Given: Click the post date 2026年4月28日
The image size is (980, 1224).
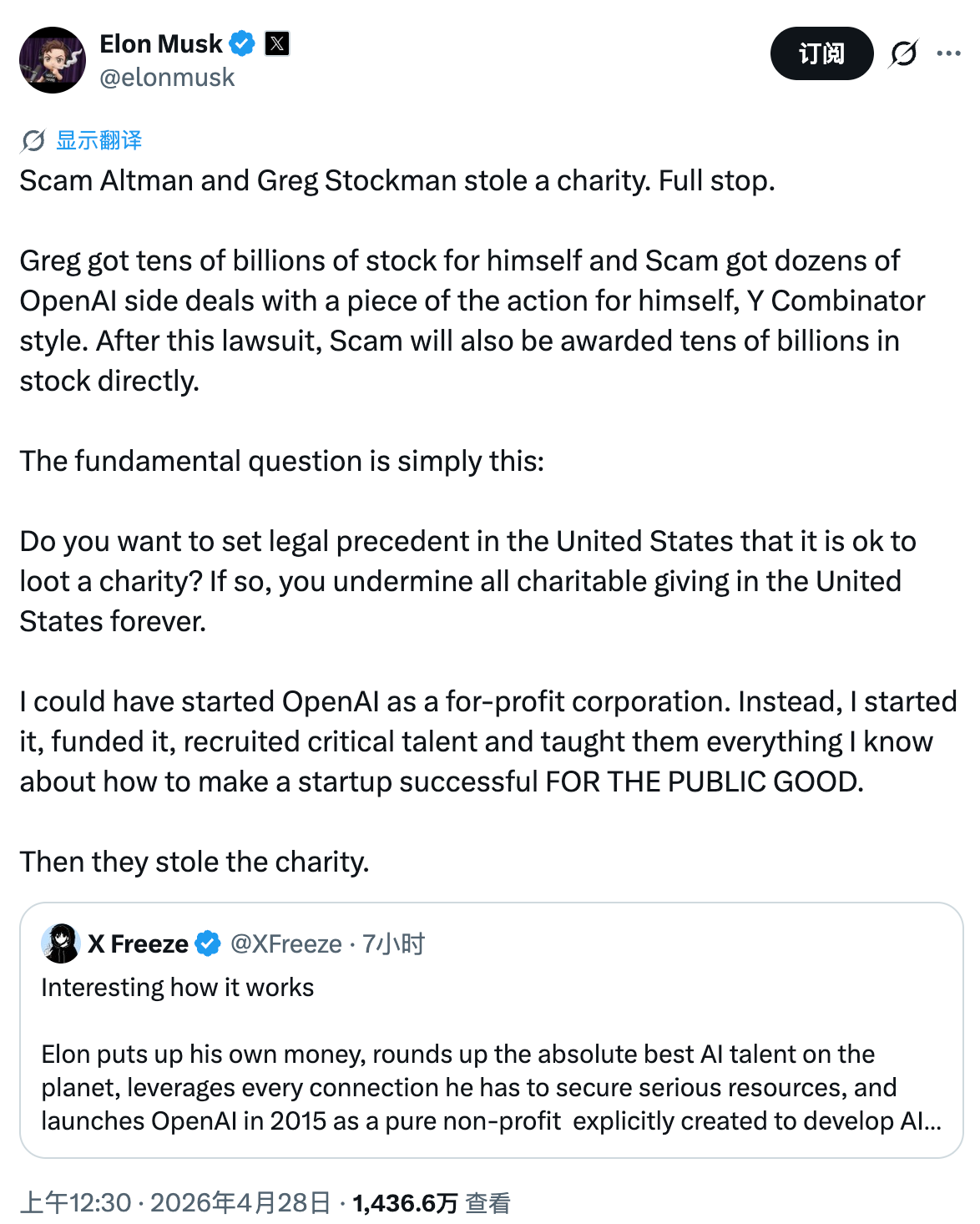Looking at the screenshot, I should pos(241,1202).
